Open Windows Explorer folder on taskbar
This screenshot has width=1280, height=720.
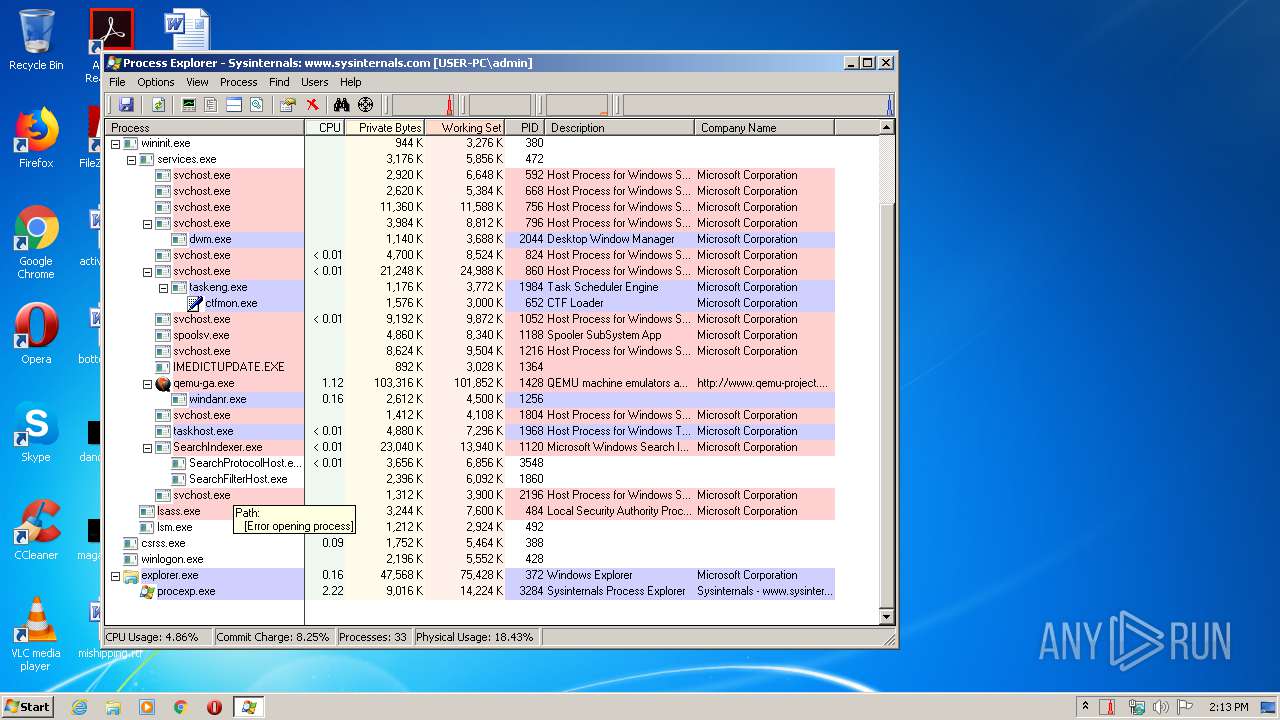[x=113, y=707]
